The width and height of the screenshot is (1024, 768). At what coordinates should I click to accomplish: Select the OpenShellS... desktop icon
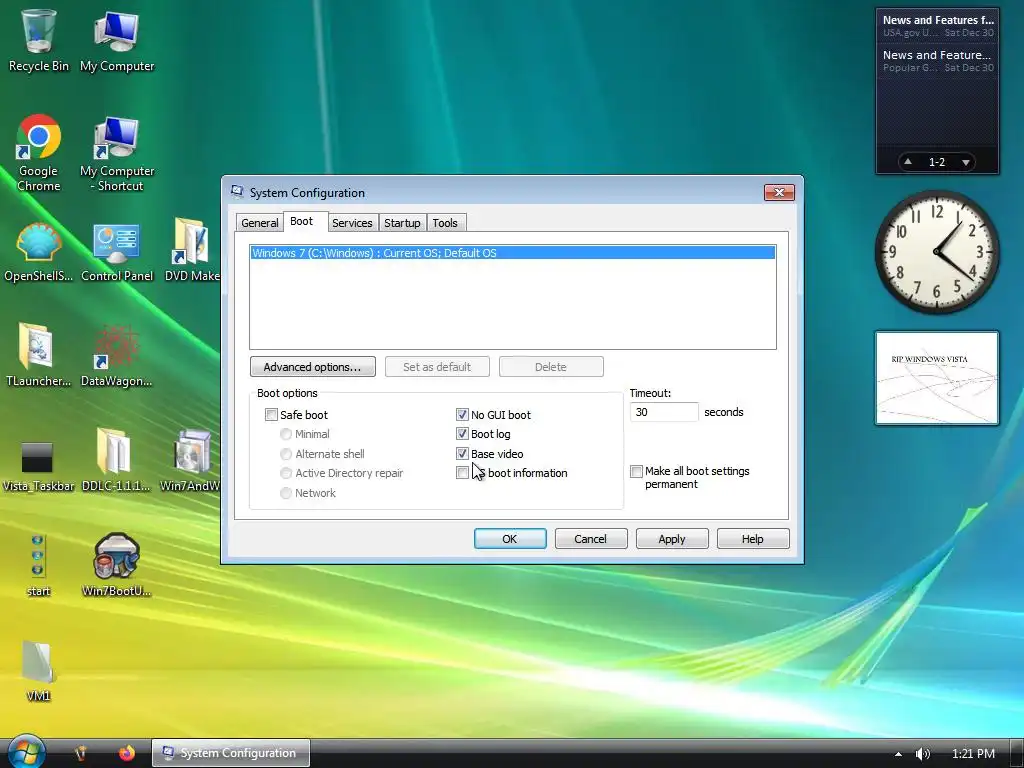pyautogui.click(x=39, y=252)
